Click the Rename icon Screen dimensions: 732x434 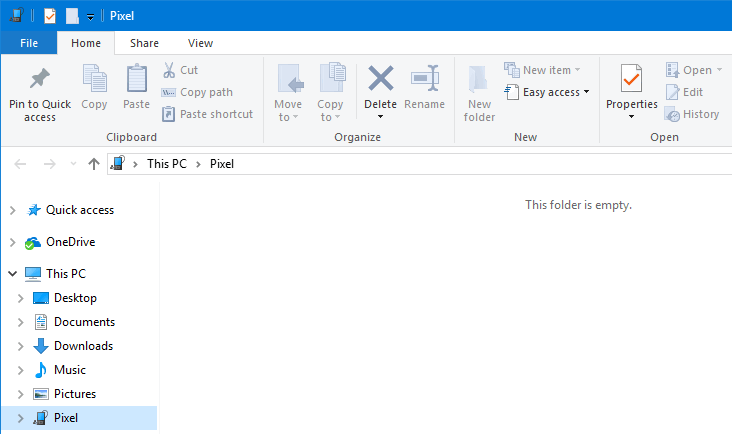(x=425, y=78)
